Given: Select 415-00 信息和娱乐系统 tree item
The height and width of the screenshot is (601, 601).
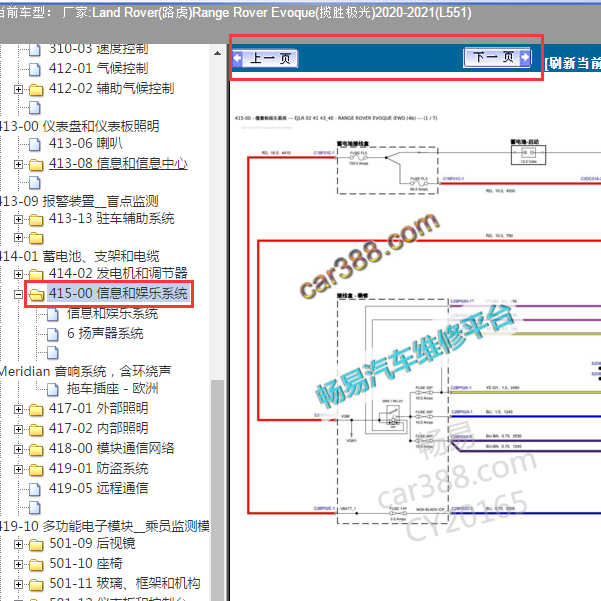Looking at the screenshot, I should [x=118, y=293].
